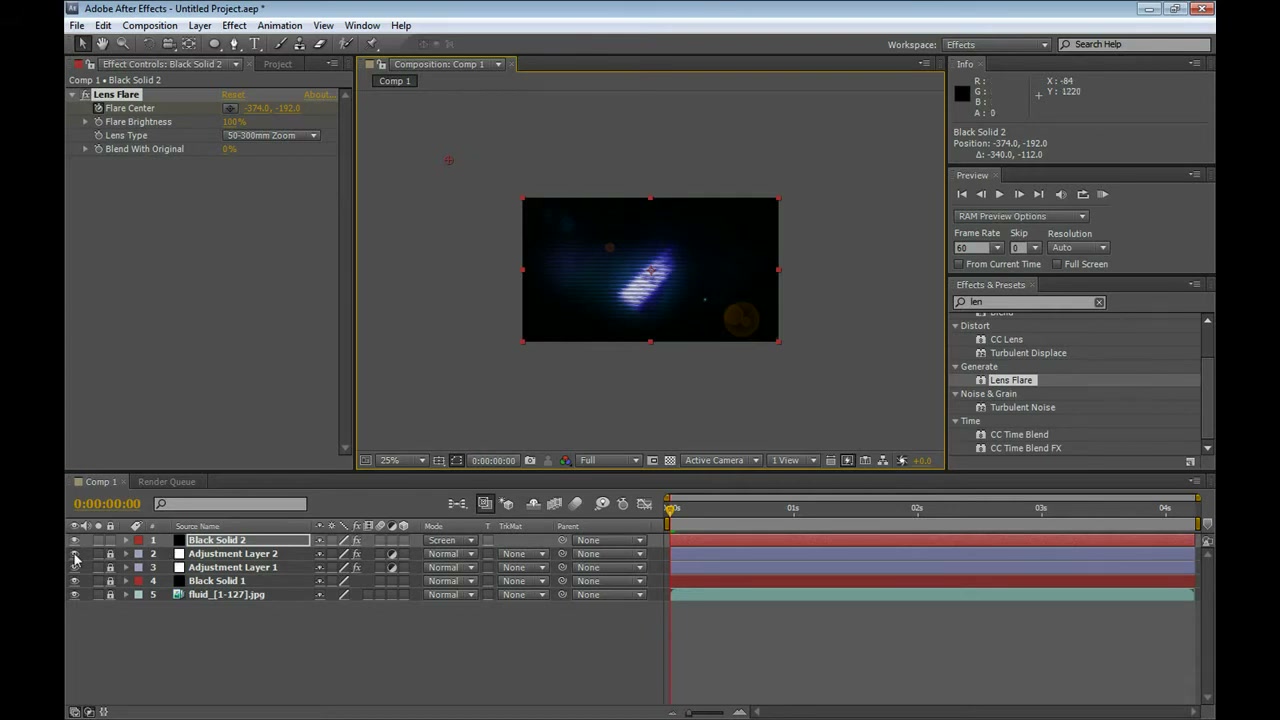Expand the Flare Brightness property
The image size is (1280, 720).
coord(86,122)
